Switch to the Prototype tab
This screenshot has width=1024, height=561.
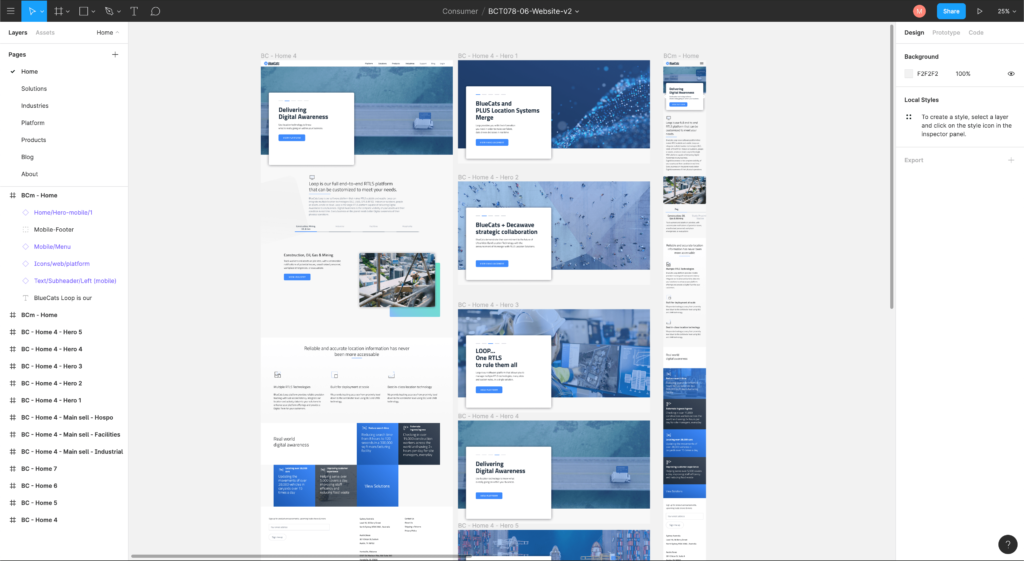pos(946,33)
